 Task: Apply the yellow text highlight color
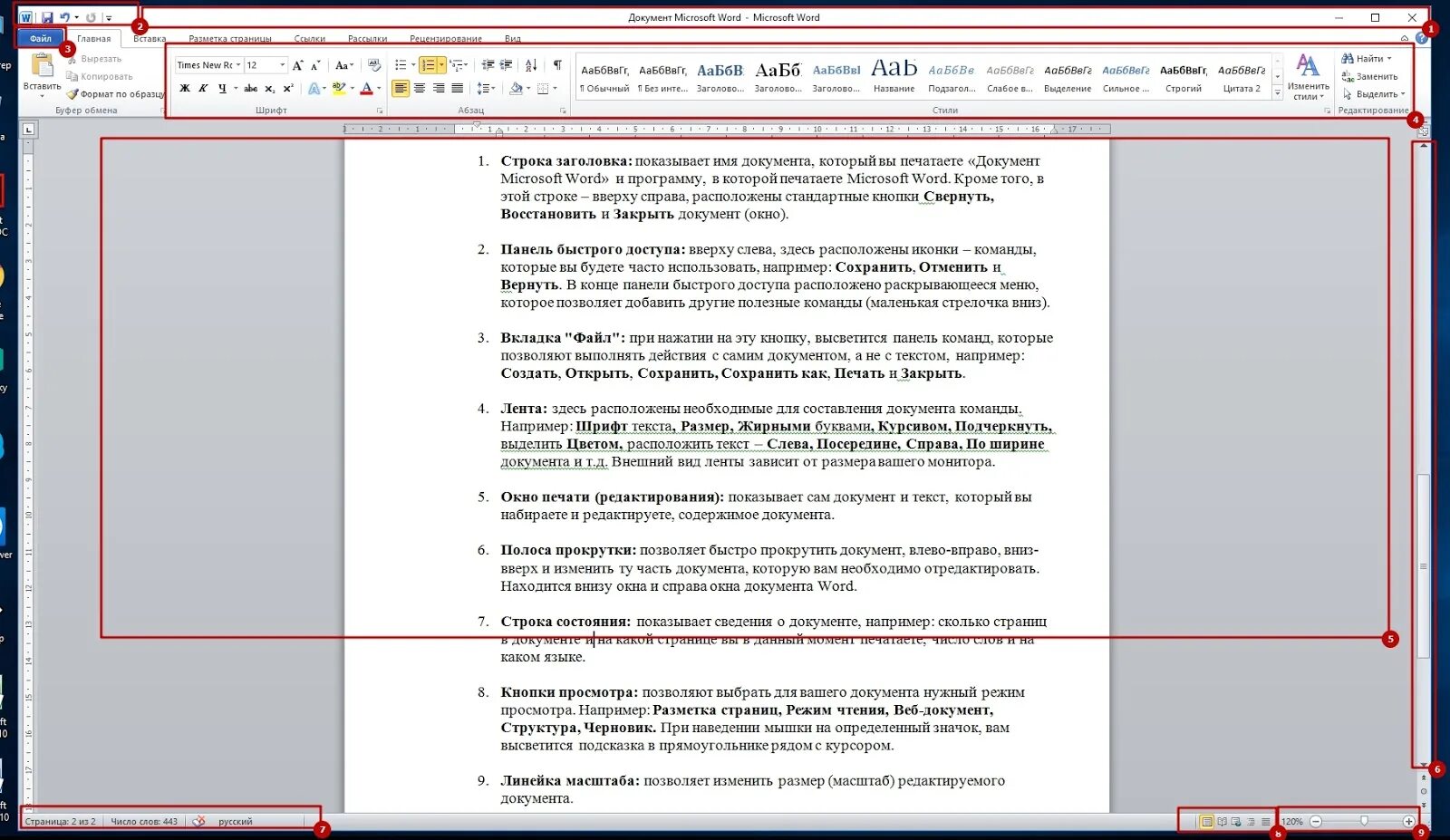coord(338,88)
